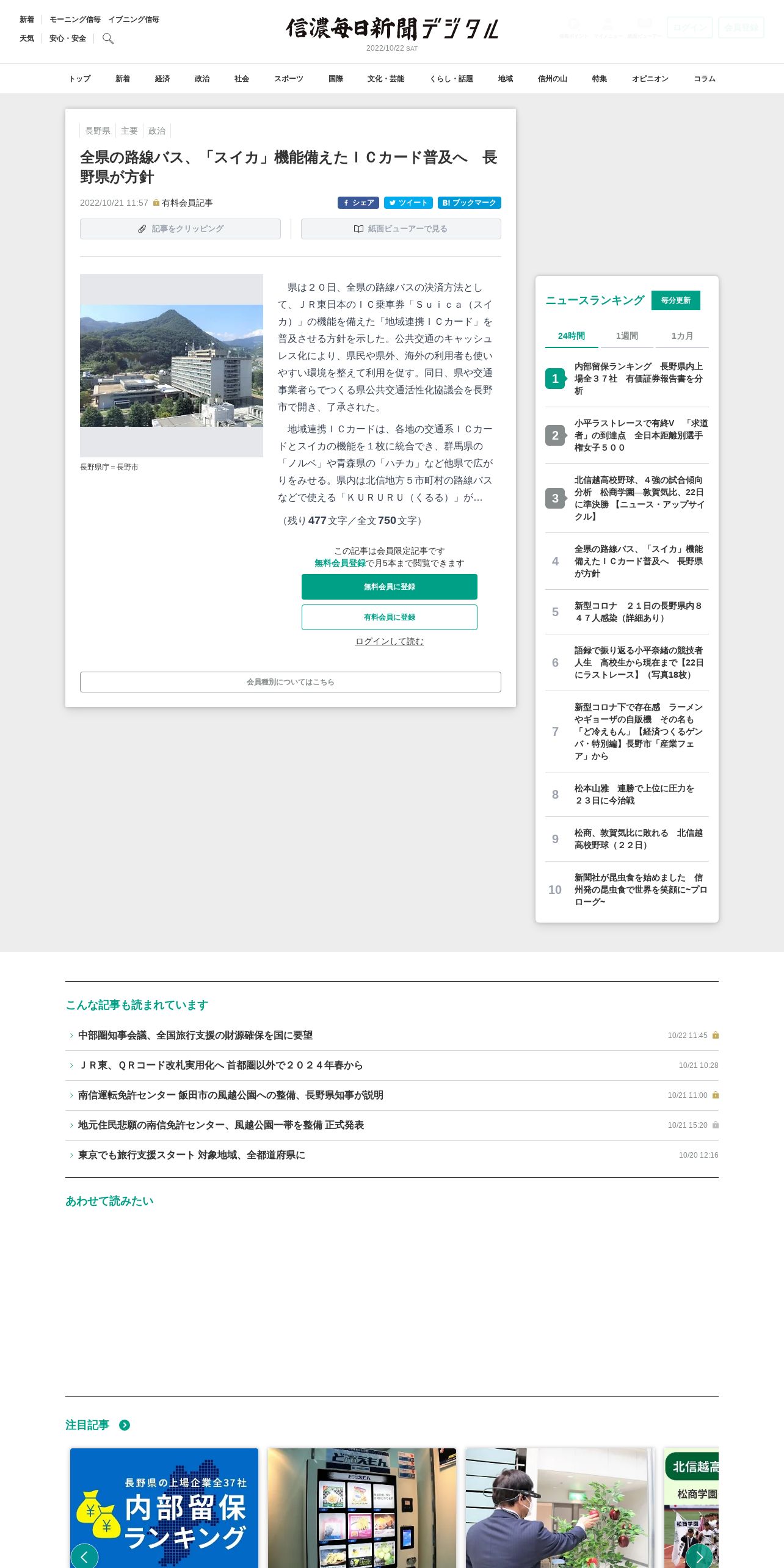This screenshot has width=784, height=1568.
Task: Open the search magnifier icon
Action: tap(108, 38)
